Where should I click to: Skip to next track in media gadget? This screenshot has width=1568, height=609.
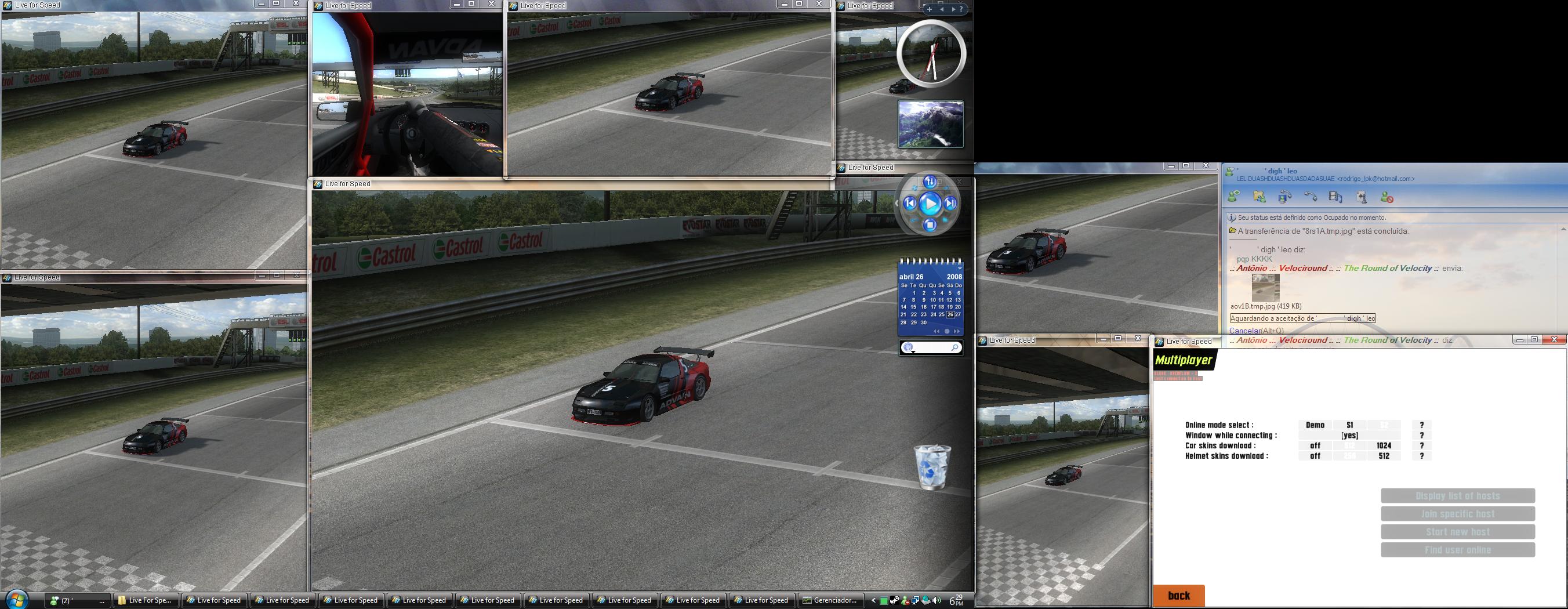pyautogui.click(x=950, y=204)
